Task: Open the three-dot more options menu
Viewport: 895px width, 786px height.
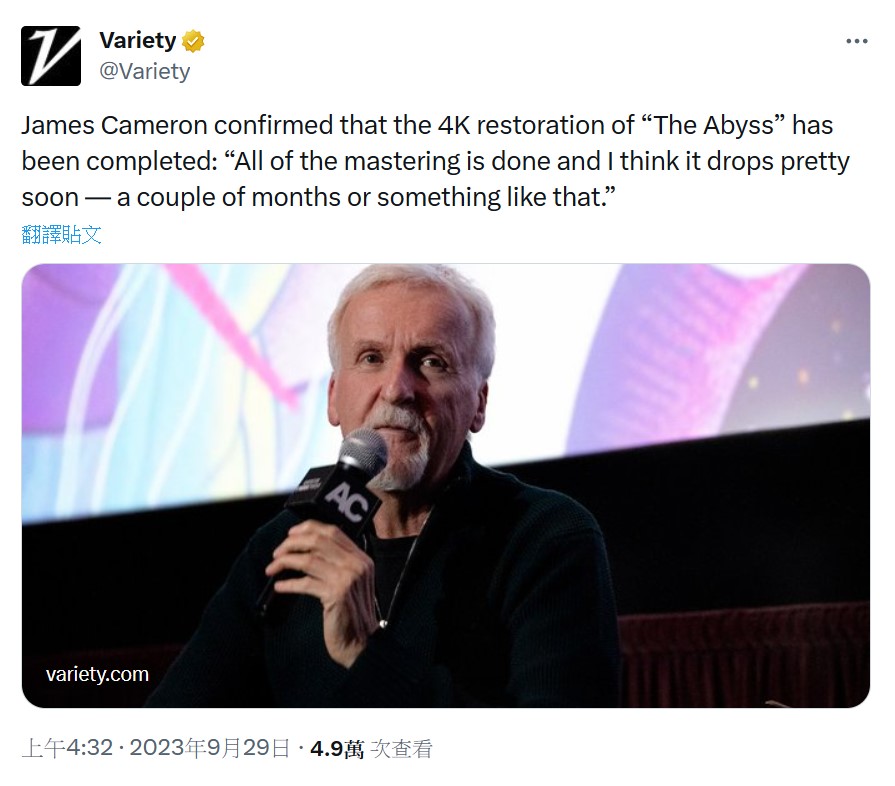Action: (x=856, y=42)
